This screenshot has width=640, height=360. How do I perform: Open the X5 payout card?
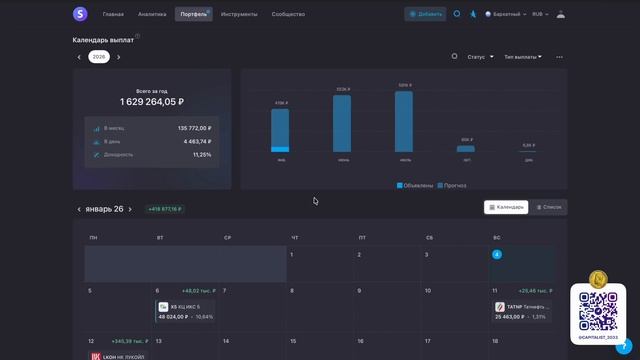186,311
